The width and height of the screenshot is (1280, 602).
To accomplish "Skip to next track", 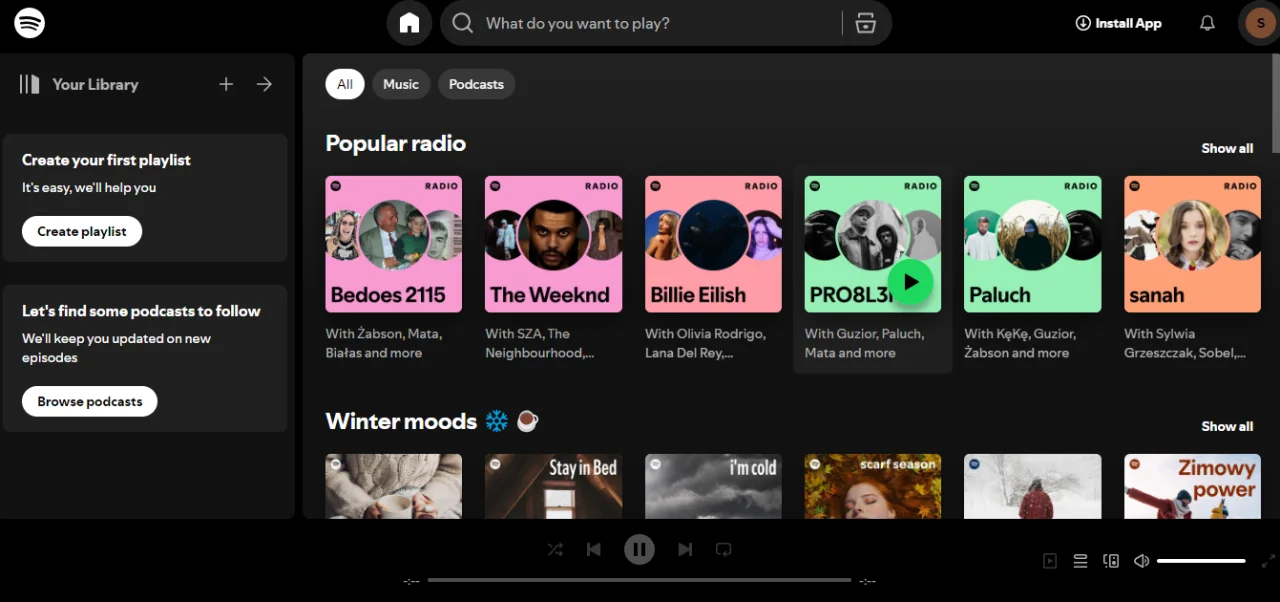I will coord(685,549).
